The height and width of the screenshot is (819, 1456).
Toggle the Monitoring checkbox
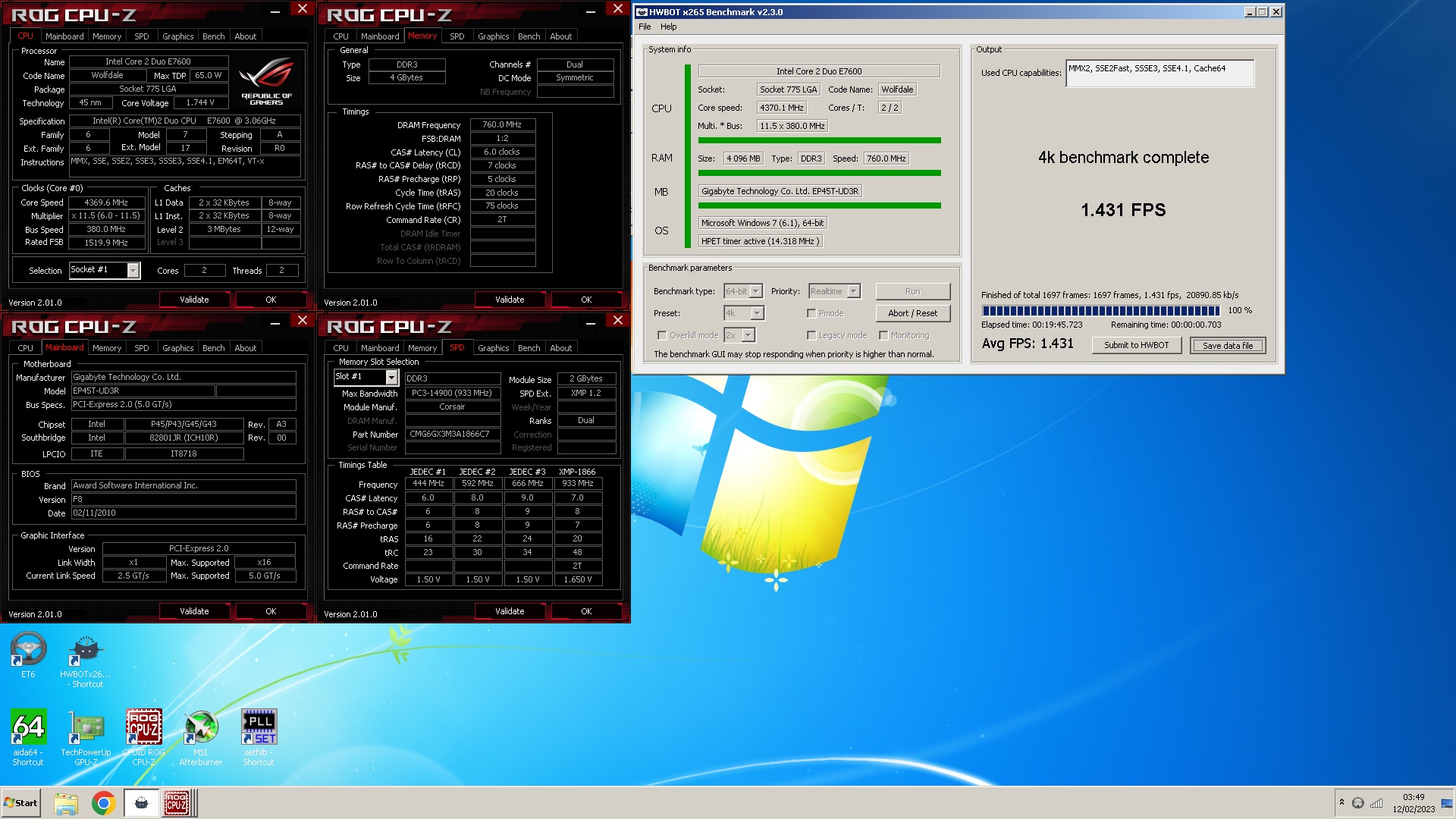883,335
